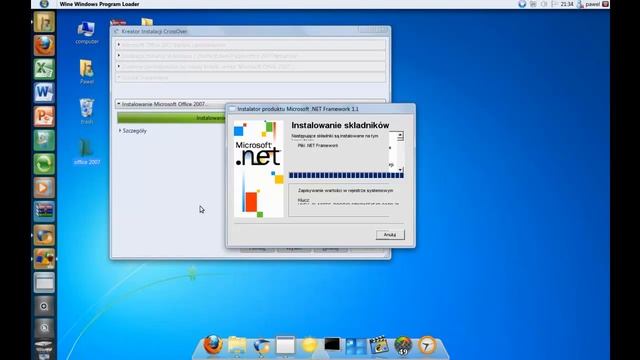This screenshot has width=640, height=360.
Task: Expand the third collapsed CrossOver step row
Action: pyautogui.click(x=251, y=66)
